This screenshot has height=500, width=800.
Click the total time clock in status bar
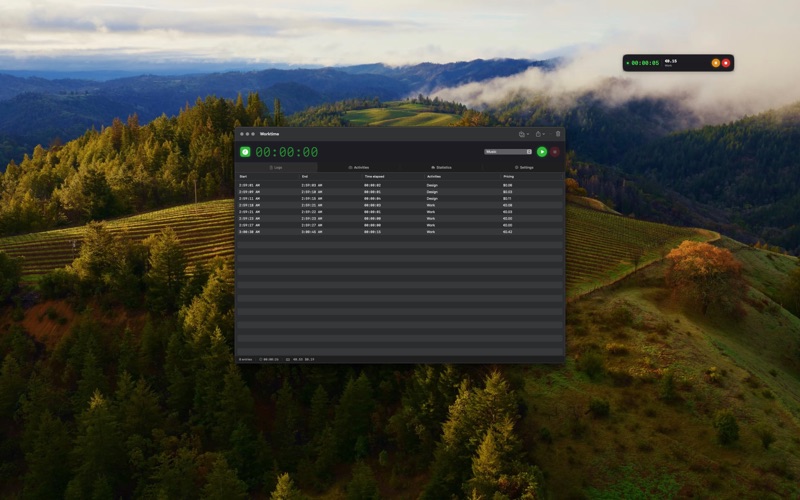coord(269,359)
